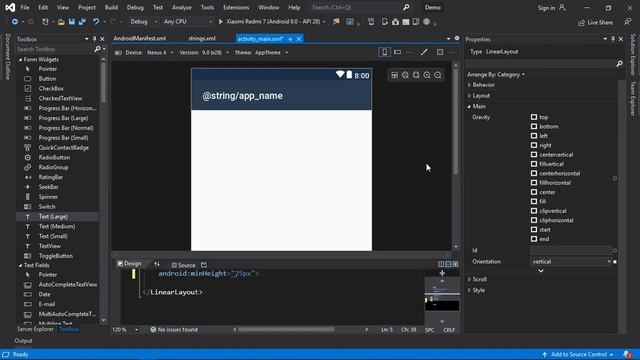Click the Open File folder icon
The height and width of the screenshot is (360, 640).
coord(61,22)
